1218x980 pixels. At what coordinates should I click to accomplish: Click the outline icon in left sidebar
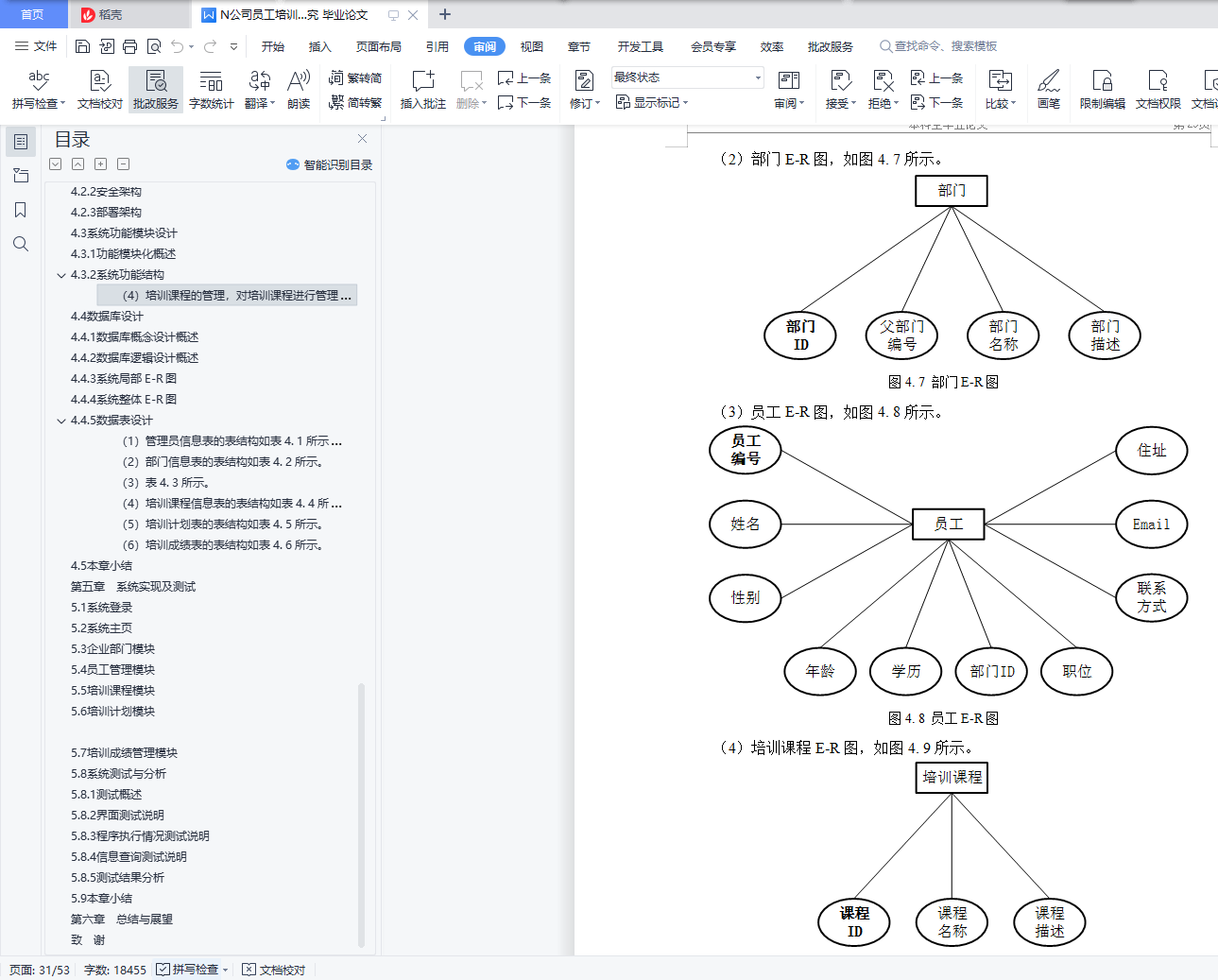(x=21, y=142)
